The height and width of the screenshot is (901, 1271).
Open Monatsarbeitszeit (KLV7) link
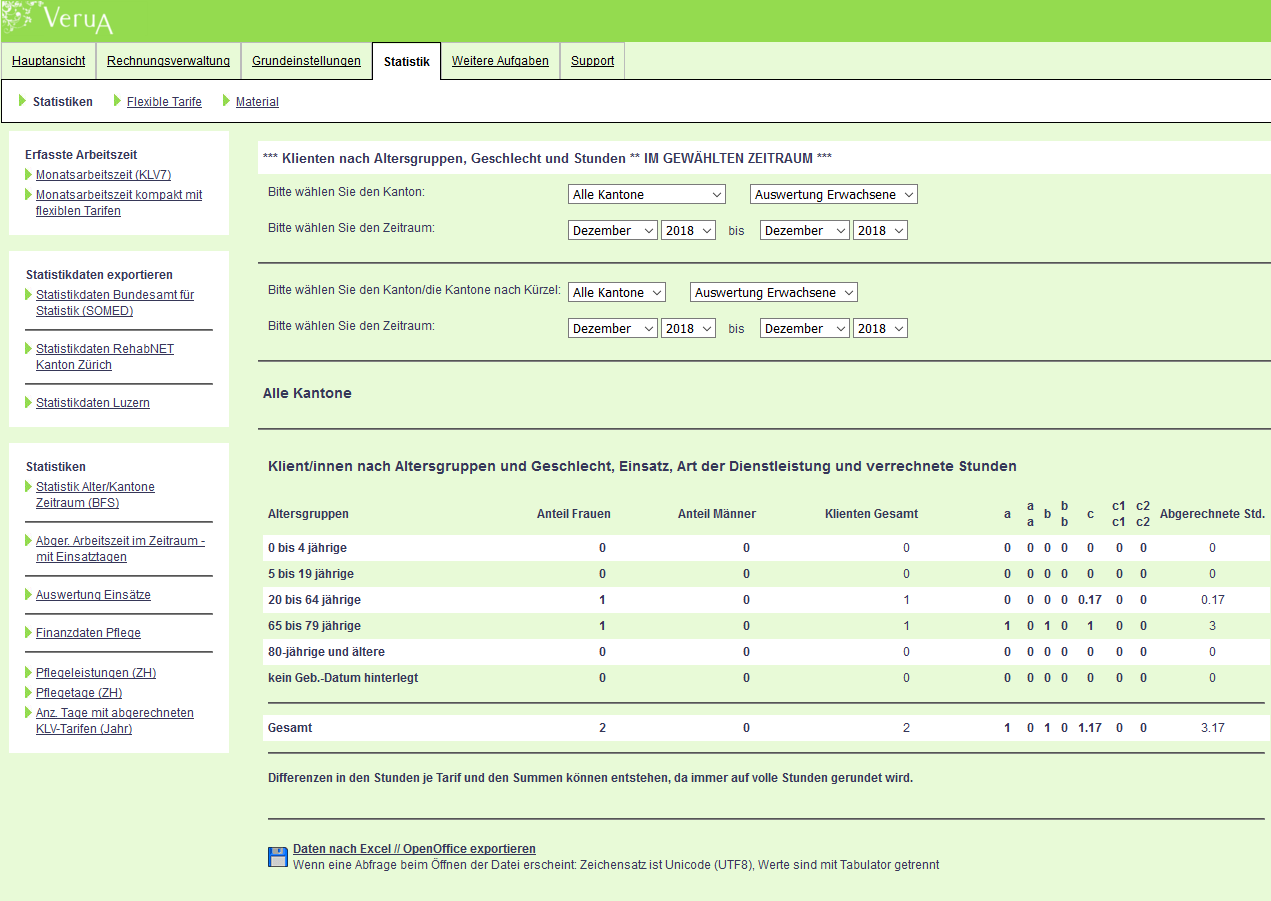[103, 175]
